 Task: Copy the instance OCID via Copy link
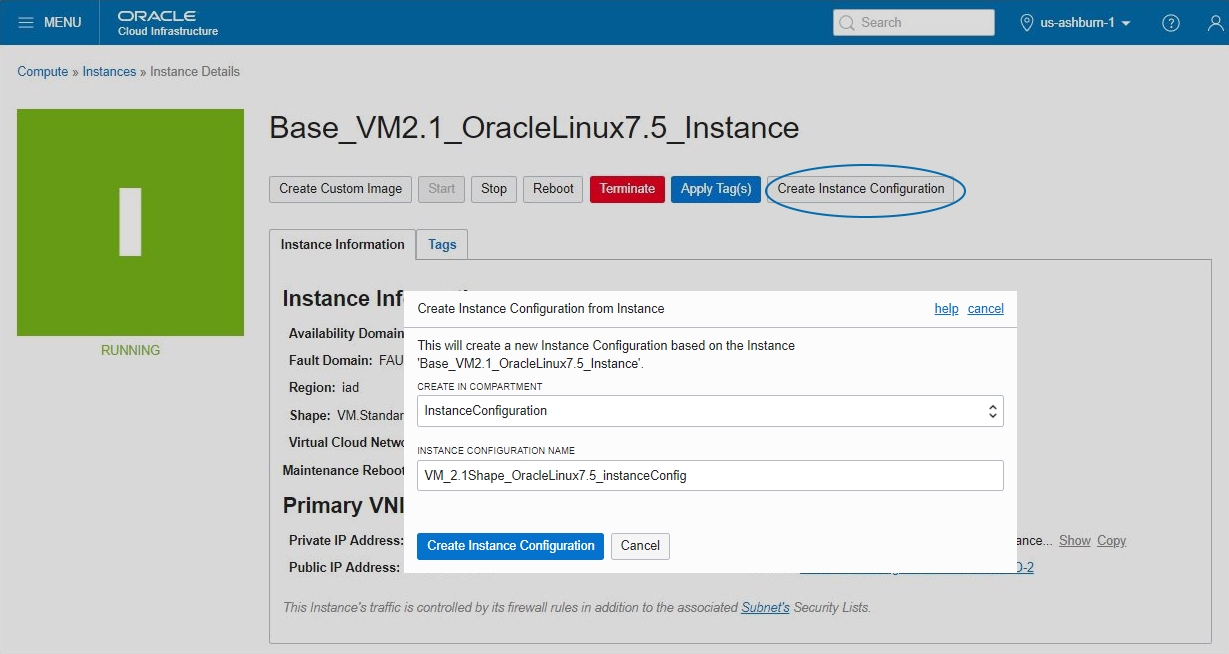click(1110, 540)
